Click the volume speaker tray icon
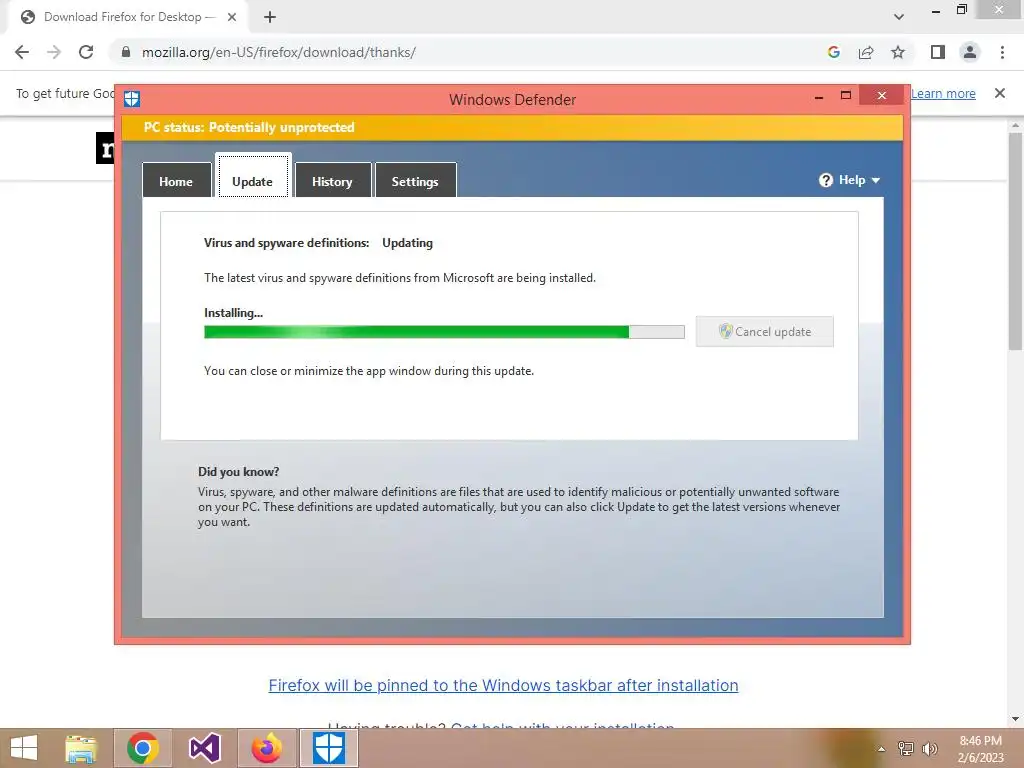Screen dimensions: 1024x768 click(x=929, y=748)
